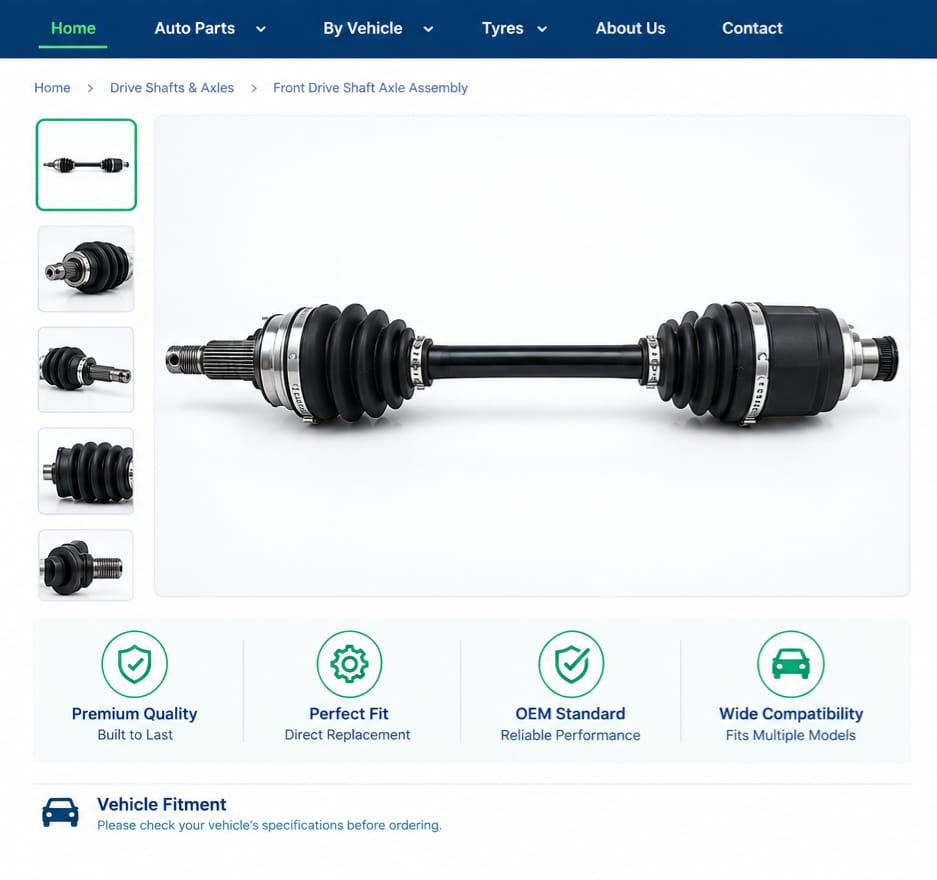Expand the Auto Parts dropdown chevron
This screenshot has height=880, width=937.
261,29
